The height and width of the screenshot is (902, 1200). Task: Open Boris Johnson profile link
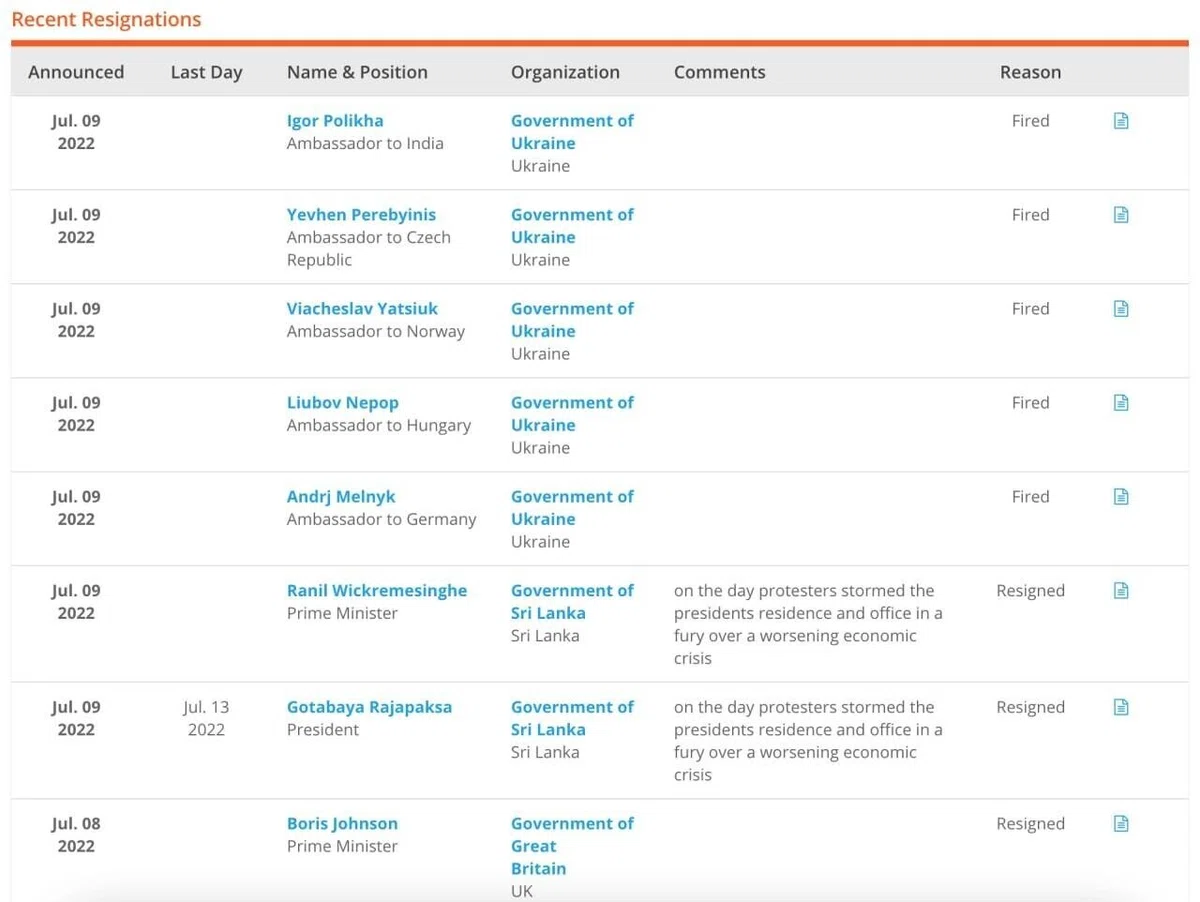pyautogui.click(x=342, y=824)
